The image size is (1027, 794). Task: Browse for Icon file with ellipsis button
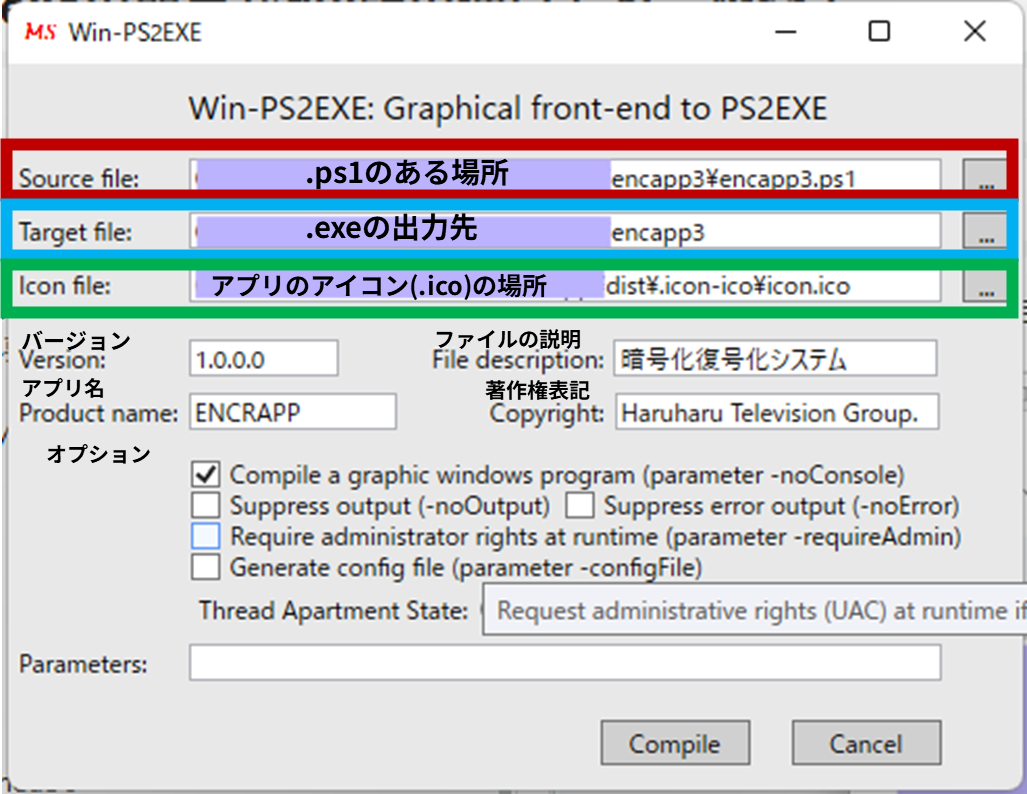[x=985, y=284]
